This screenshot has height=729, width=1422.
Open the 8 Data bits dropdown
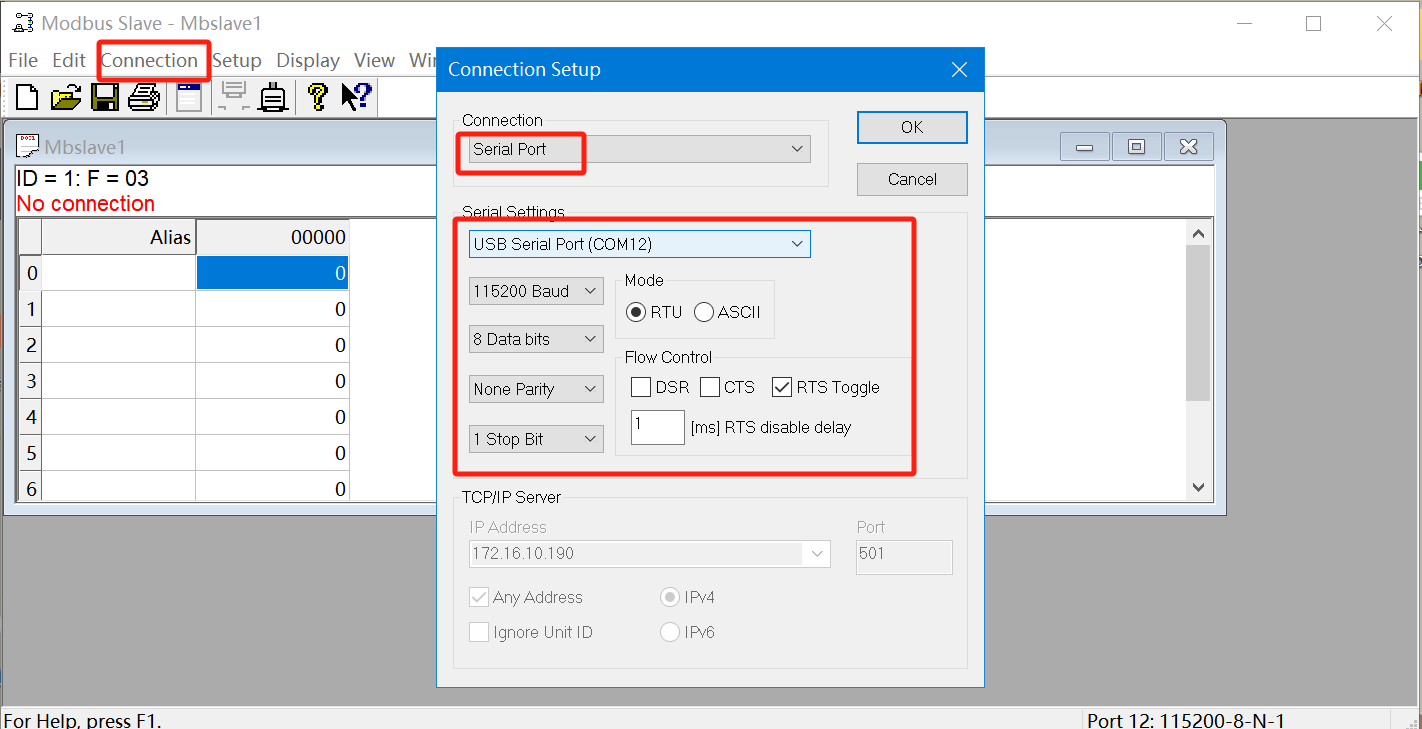coord(536,339)
